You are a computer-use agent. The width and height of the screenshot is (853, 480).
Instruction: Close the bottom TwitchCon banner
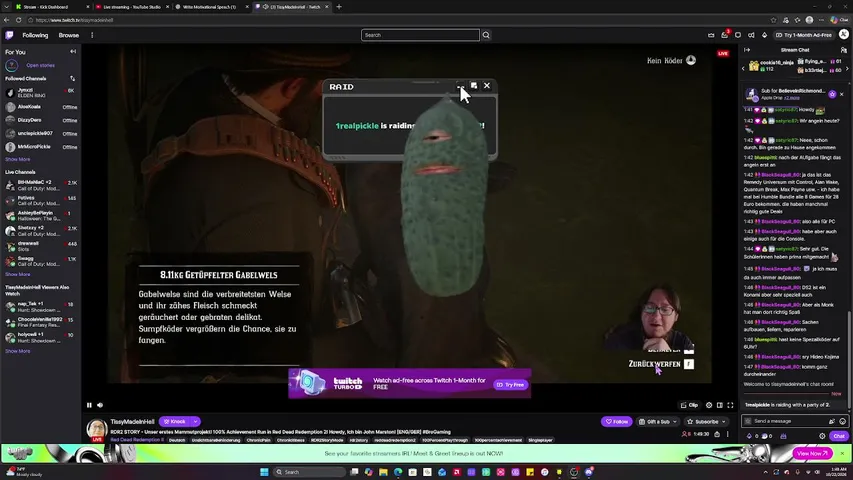842,453
